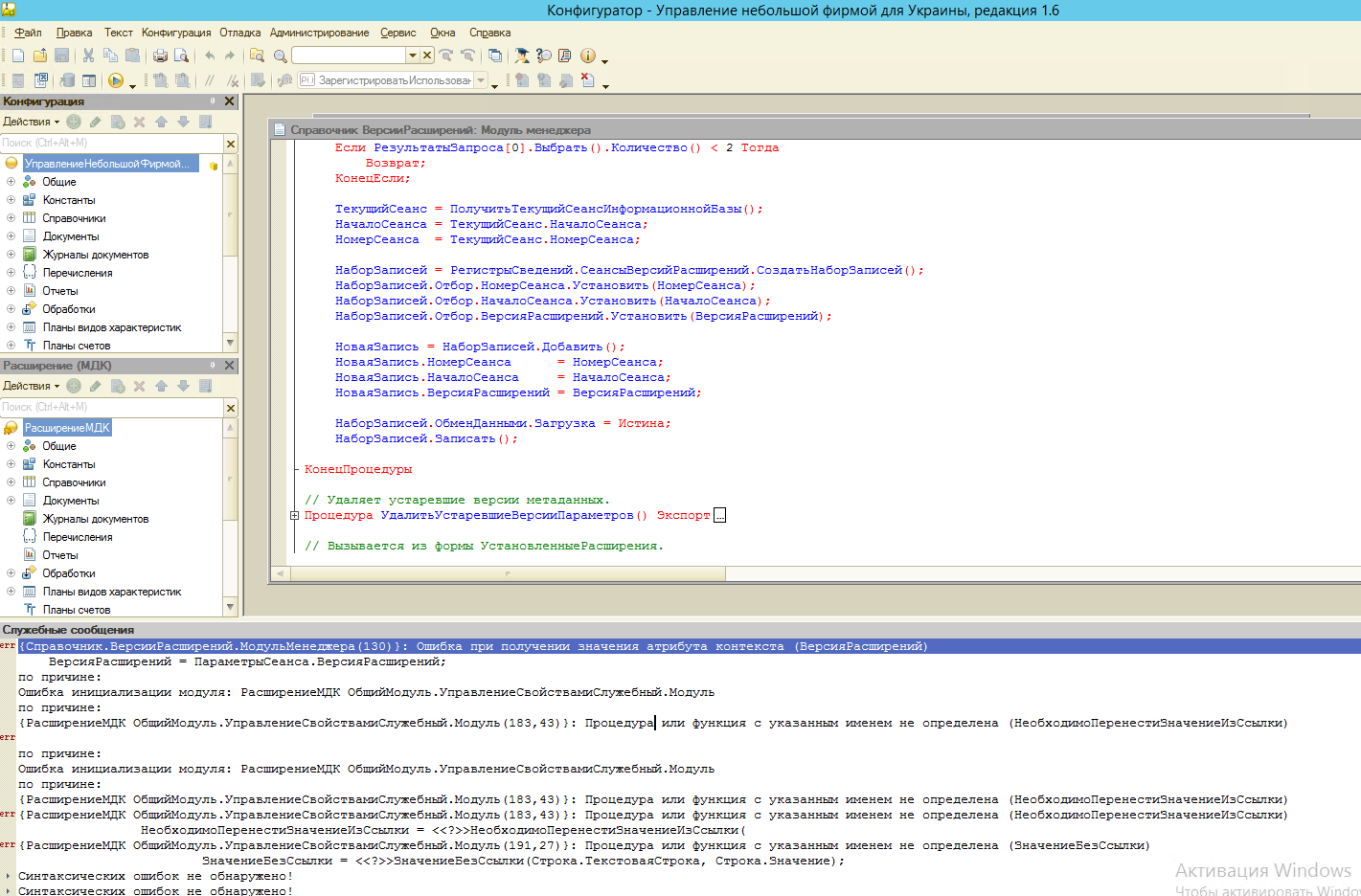1361x896 pixels.
Task: Open Действия dropdown in Конфигурация panel
Action: [x=31, y=122]
